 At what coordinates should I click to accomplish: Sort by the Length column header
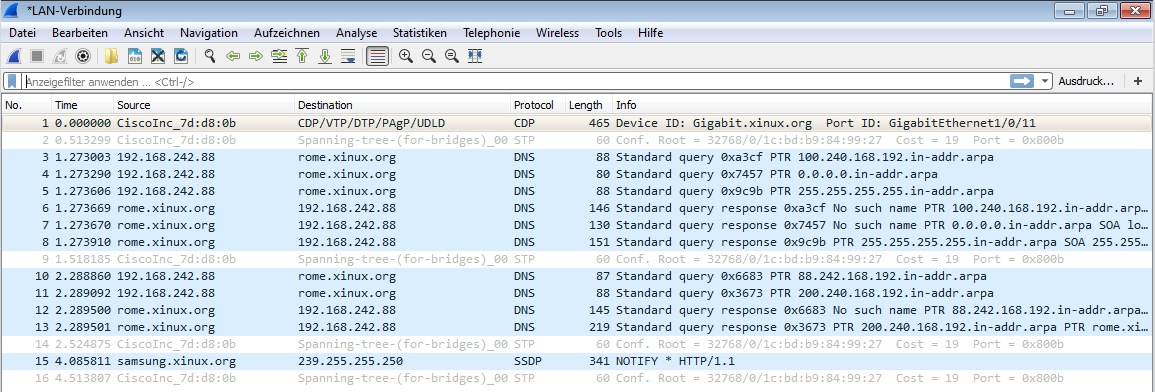[589, 105]
